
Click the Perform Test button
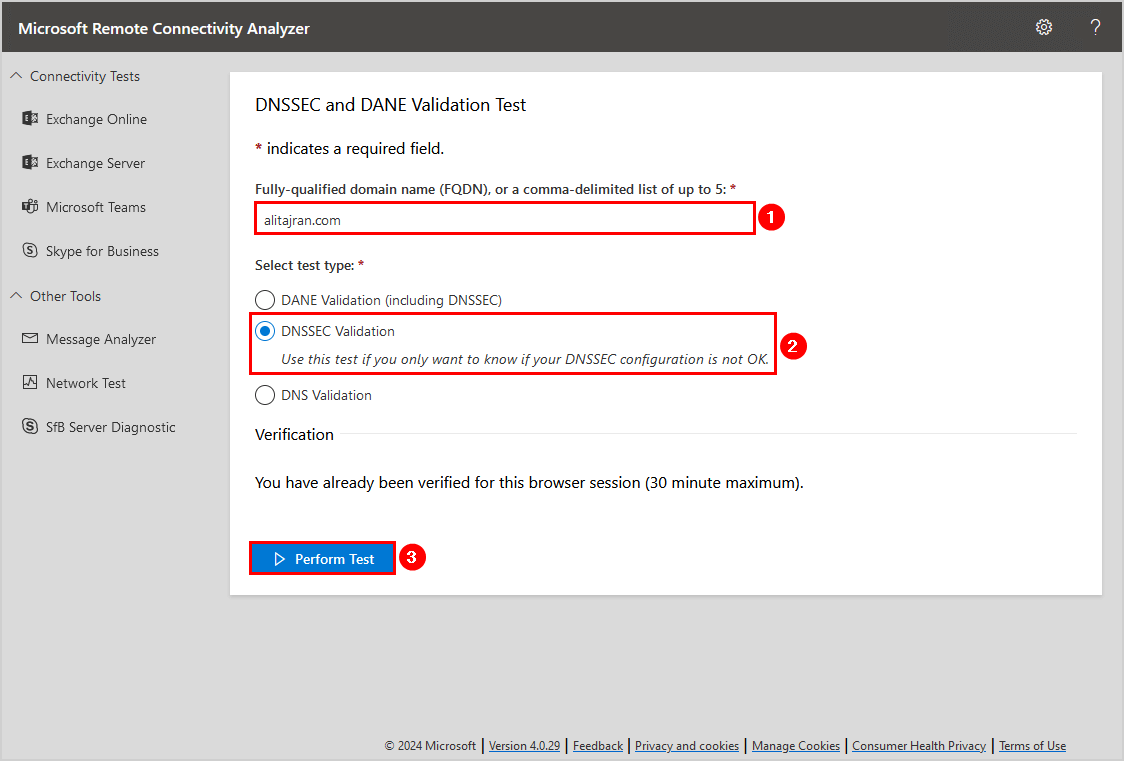323,558
